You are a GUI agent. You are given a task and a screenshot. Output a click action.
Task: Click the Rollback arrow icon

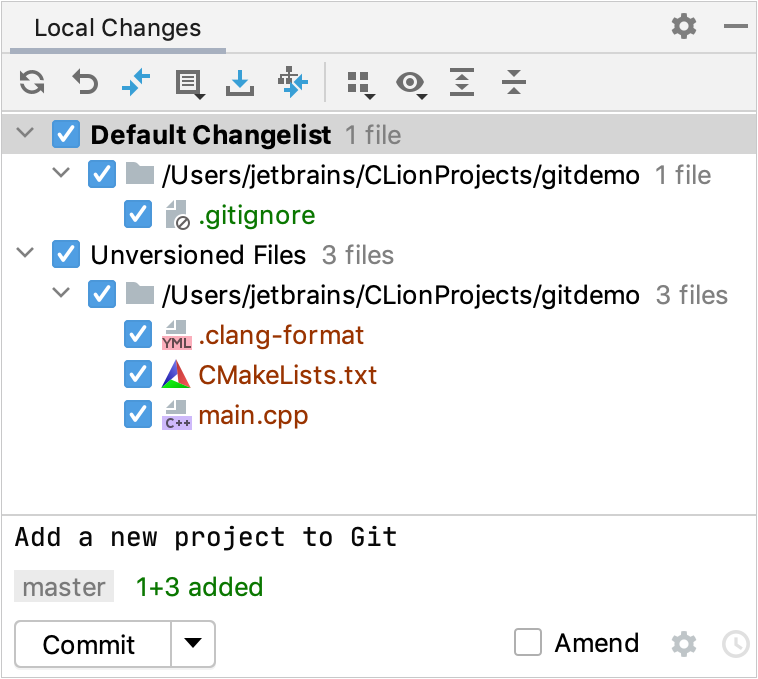(x=85, y=82)
